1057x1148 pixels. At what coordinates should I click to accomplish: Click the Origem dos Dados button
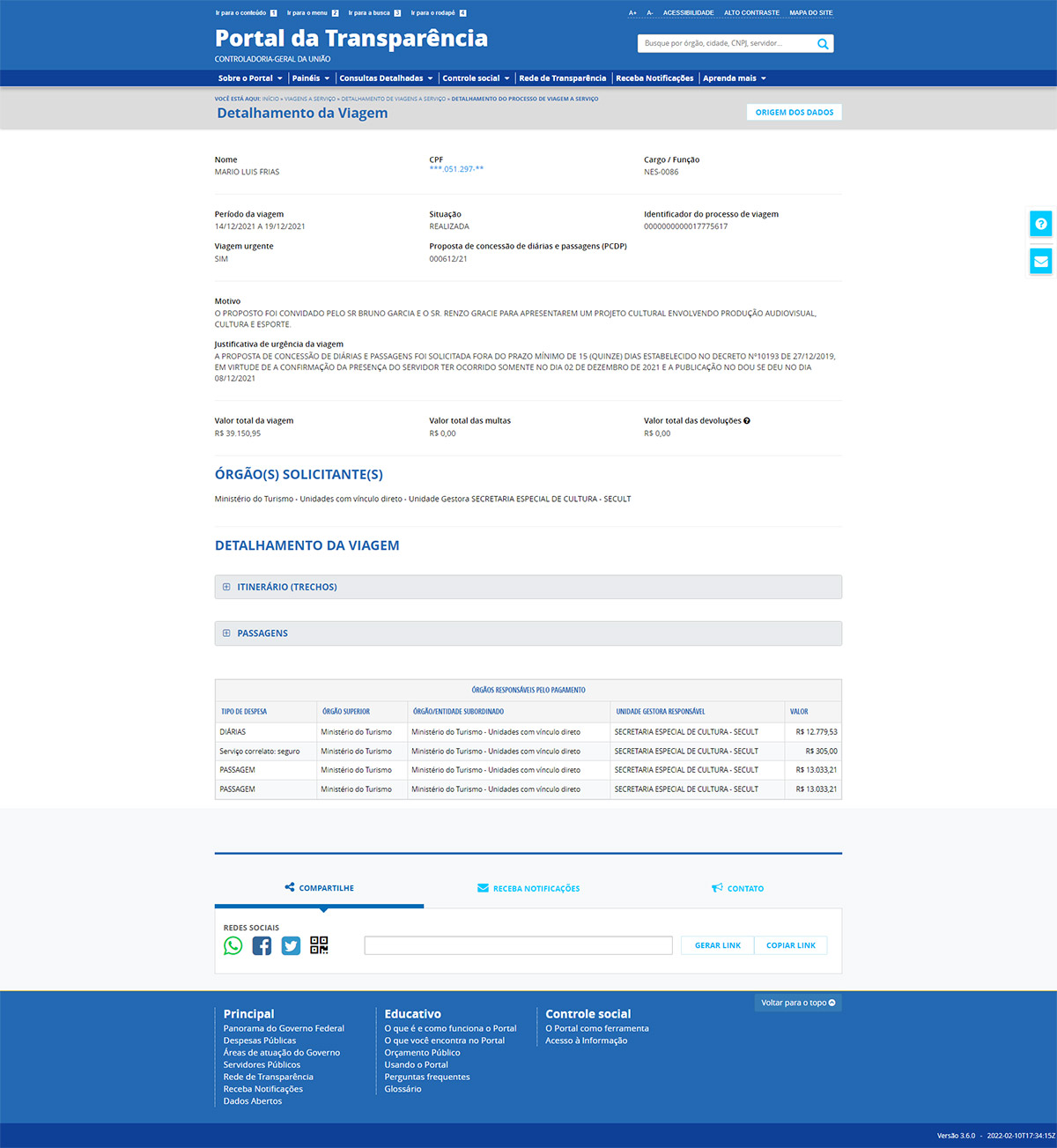pos(794,113)
